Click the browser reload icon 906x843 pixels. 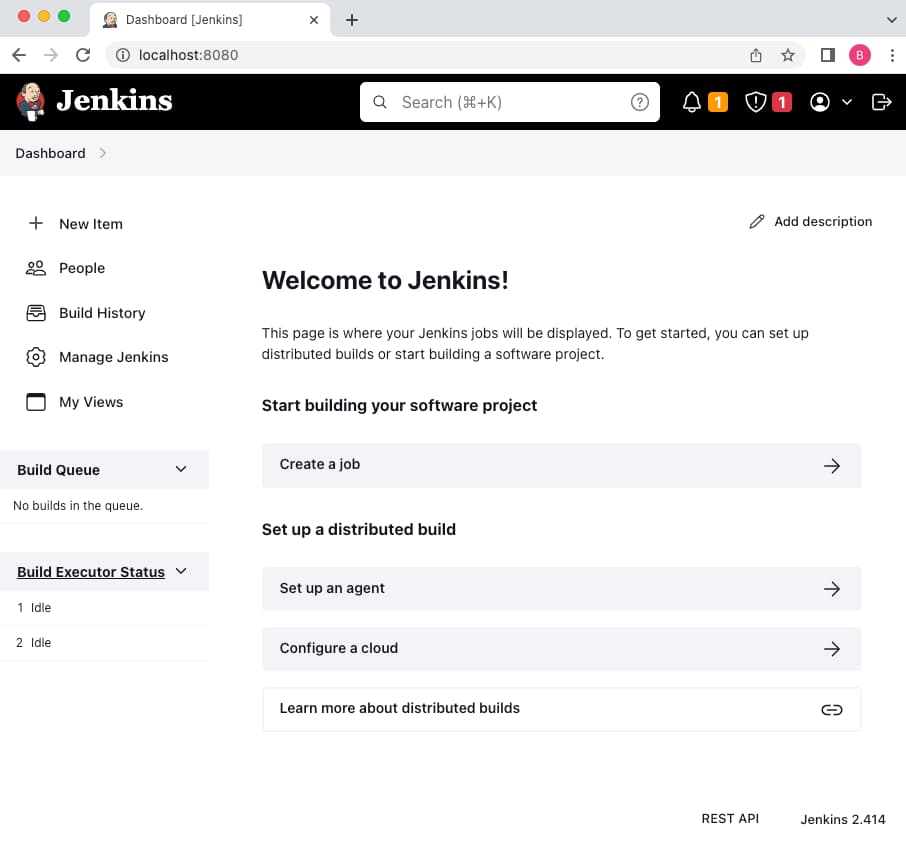(x=83, y=55)
